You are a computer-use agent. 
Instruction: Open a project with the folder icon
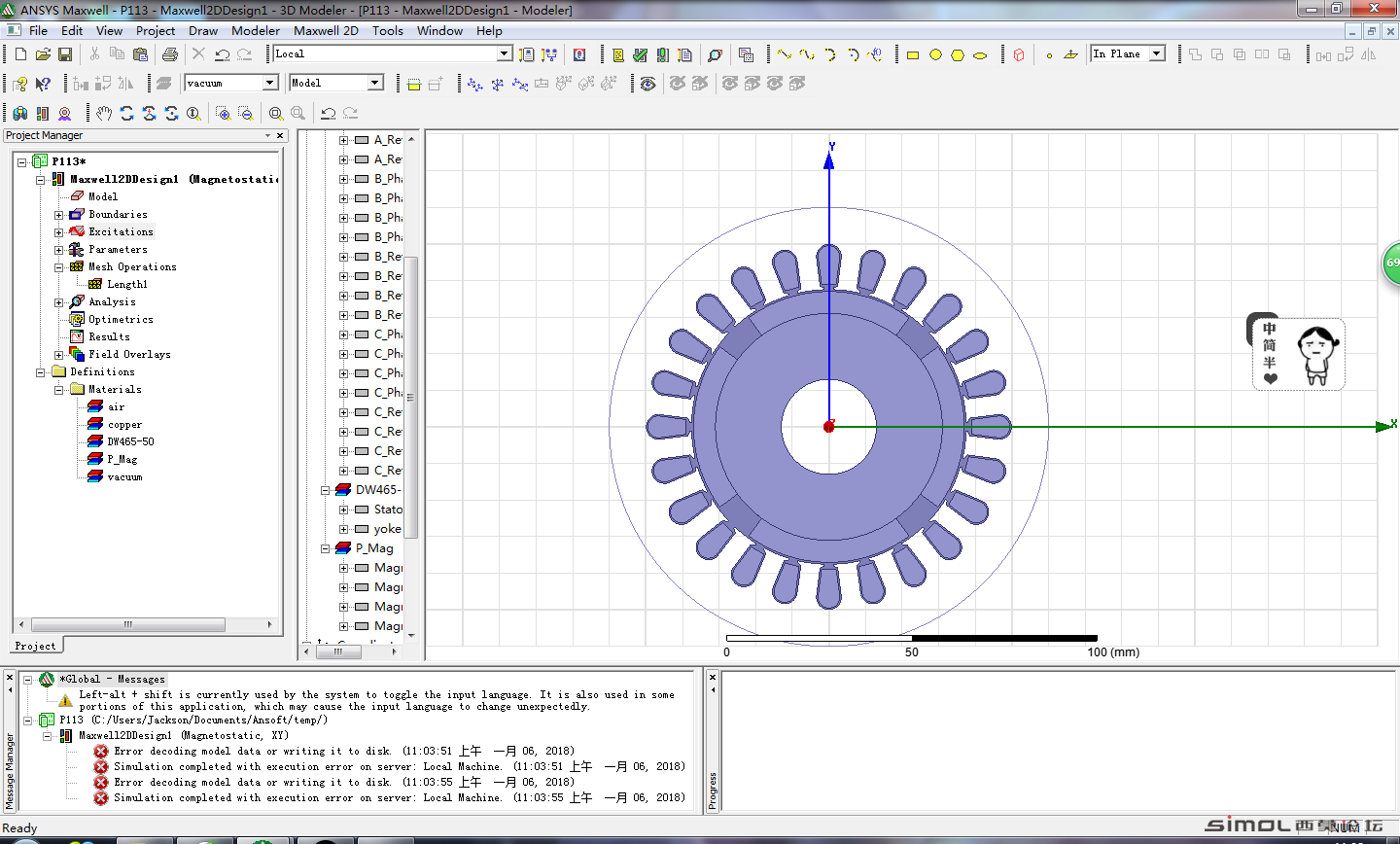(x=43, y=54)
